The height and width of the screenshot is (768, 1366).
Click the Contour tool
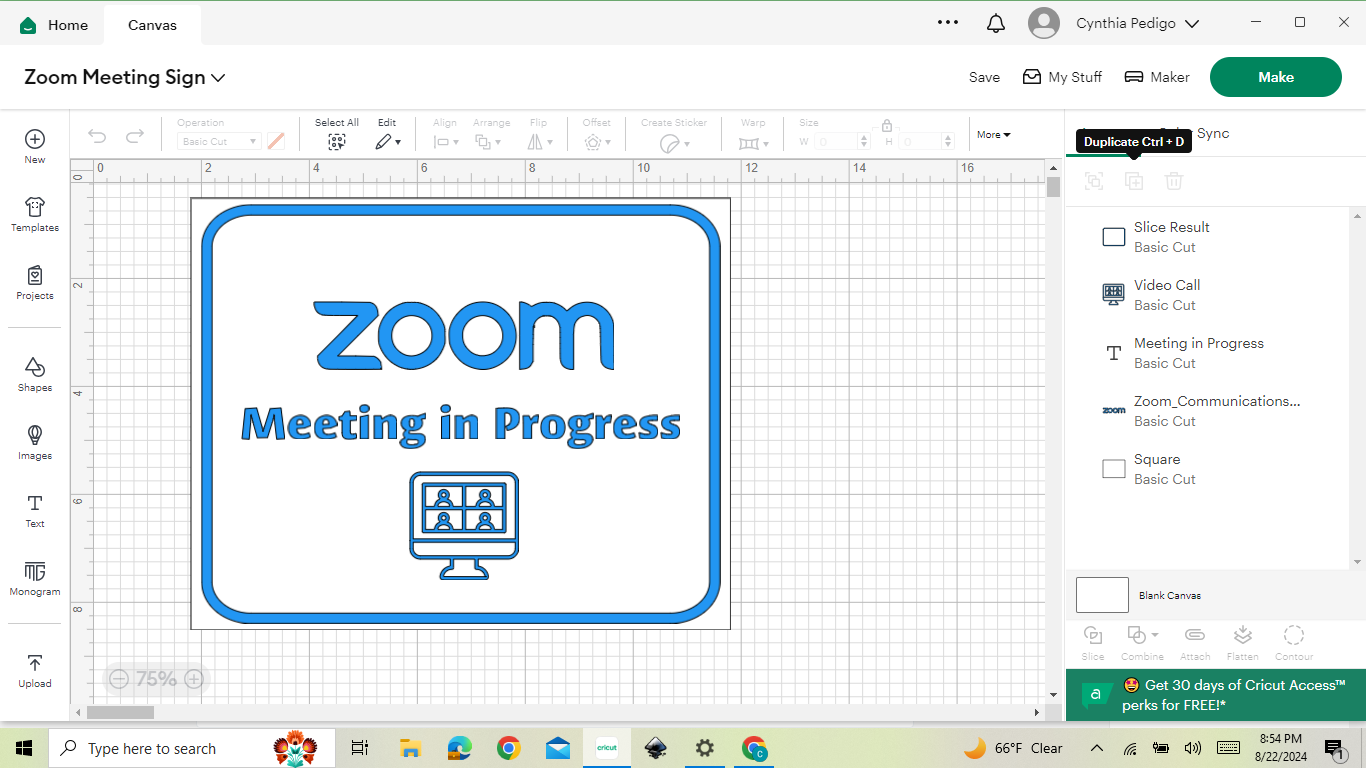tap(1294, 643)
